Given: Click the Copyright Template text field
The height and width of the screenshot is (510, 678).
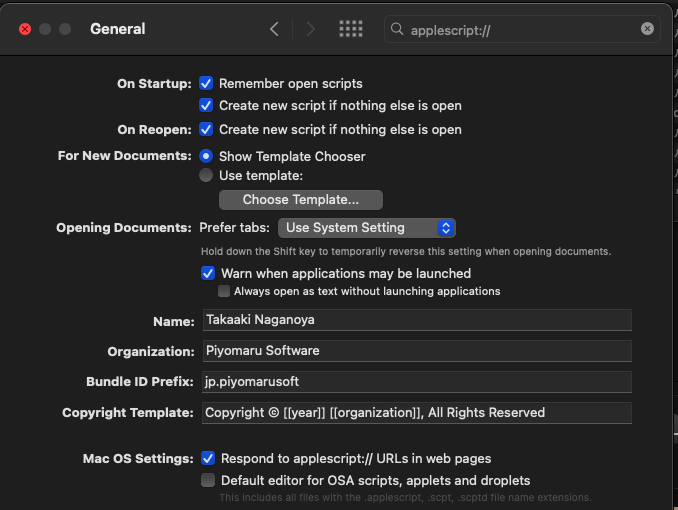Looking at the screenshot, I should (417, 413).
